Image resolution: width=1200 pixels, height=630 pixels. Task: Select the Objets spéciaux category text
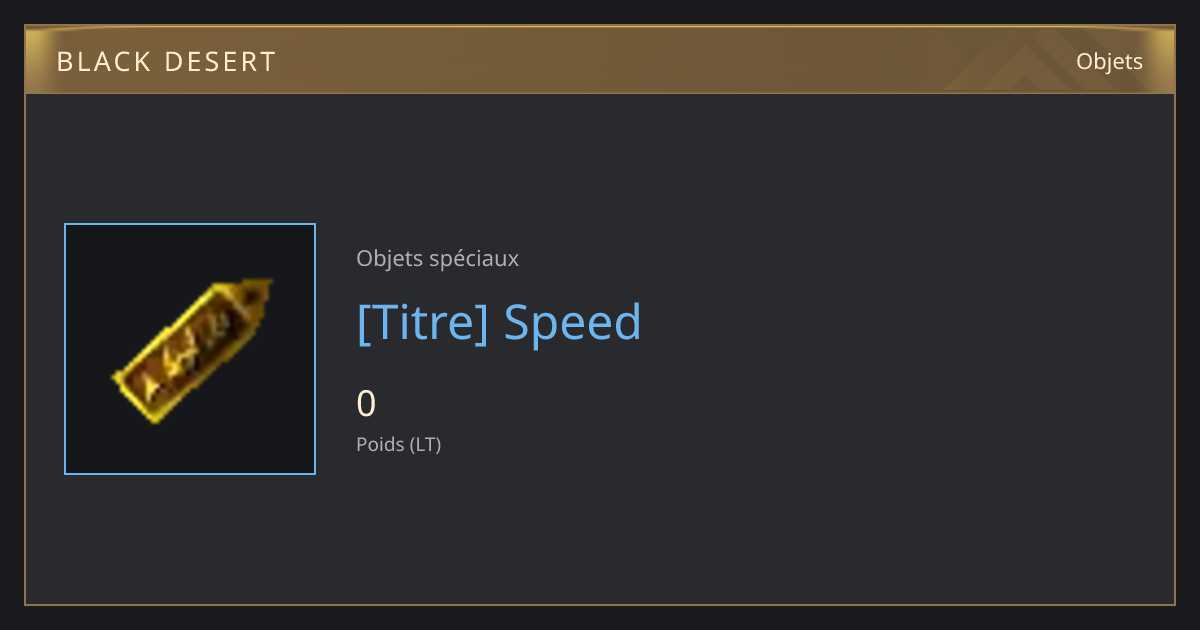(438, 259)
